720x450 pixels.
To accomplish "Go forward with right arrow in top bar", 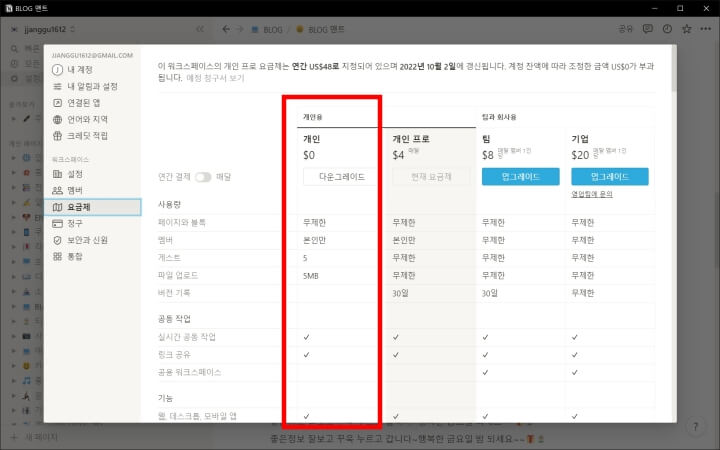I will [x=240, y=29].
